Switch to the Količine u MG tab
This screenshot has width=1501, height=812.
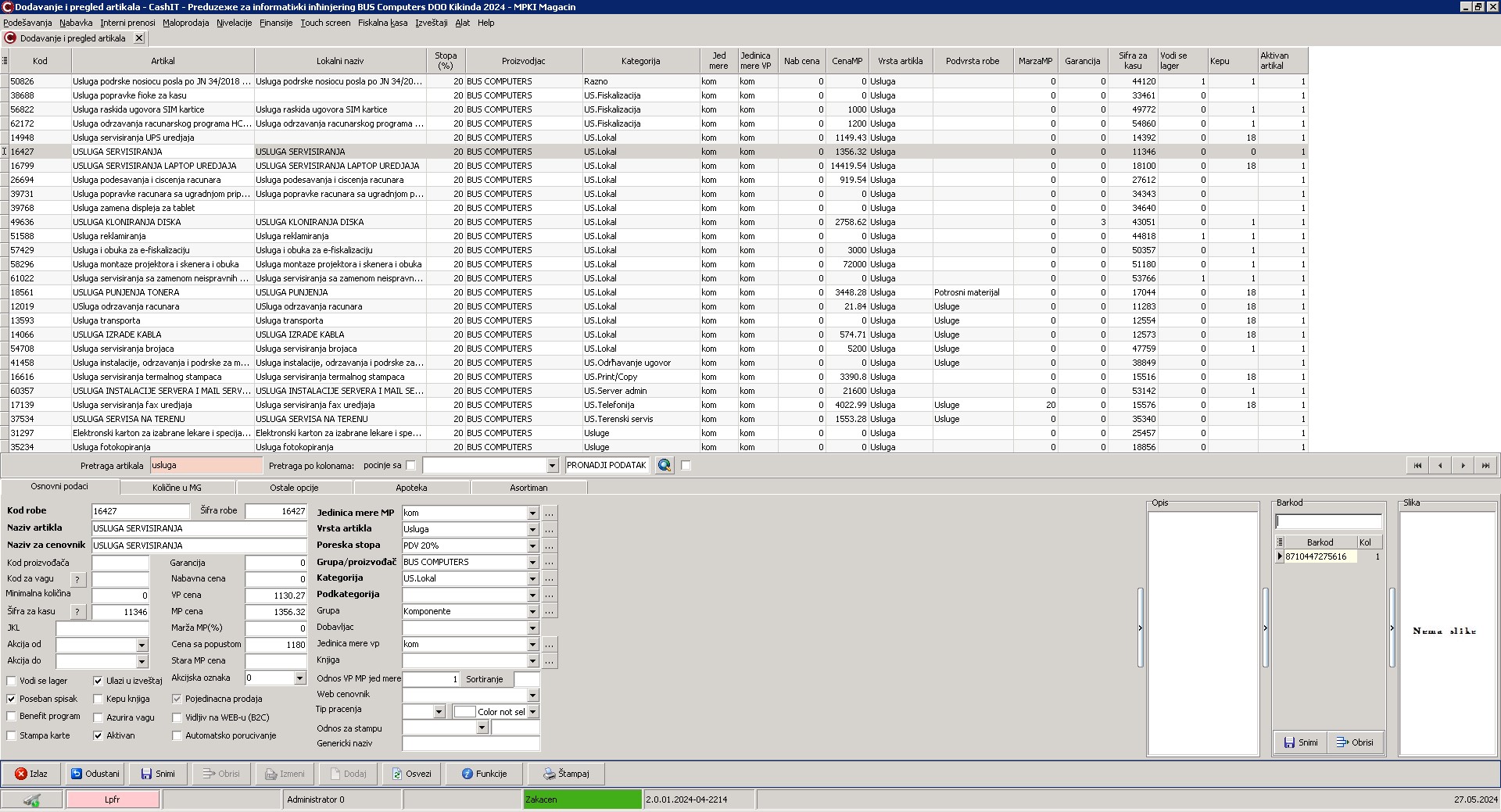coord(177,488)
